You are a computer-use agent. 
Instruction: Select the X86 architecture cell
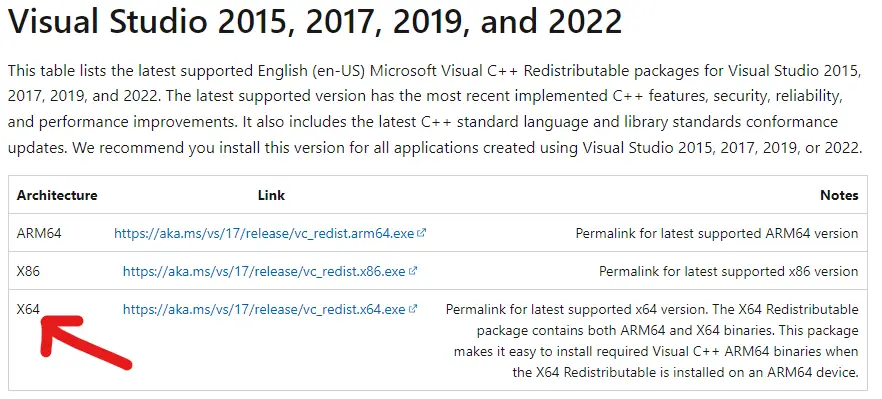pos(28,271)
